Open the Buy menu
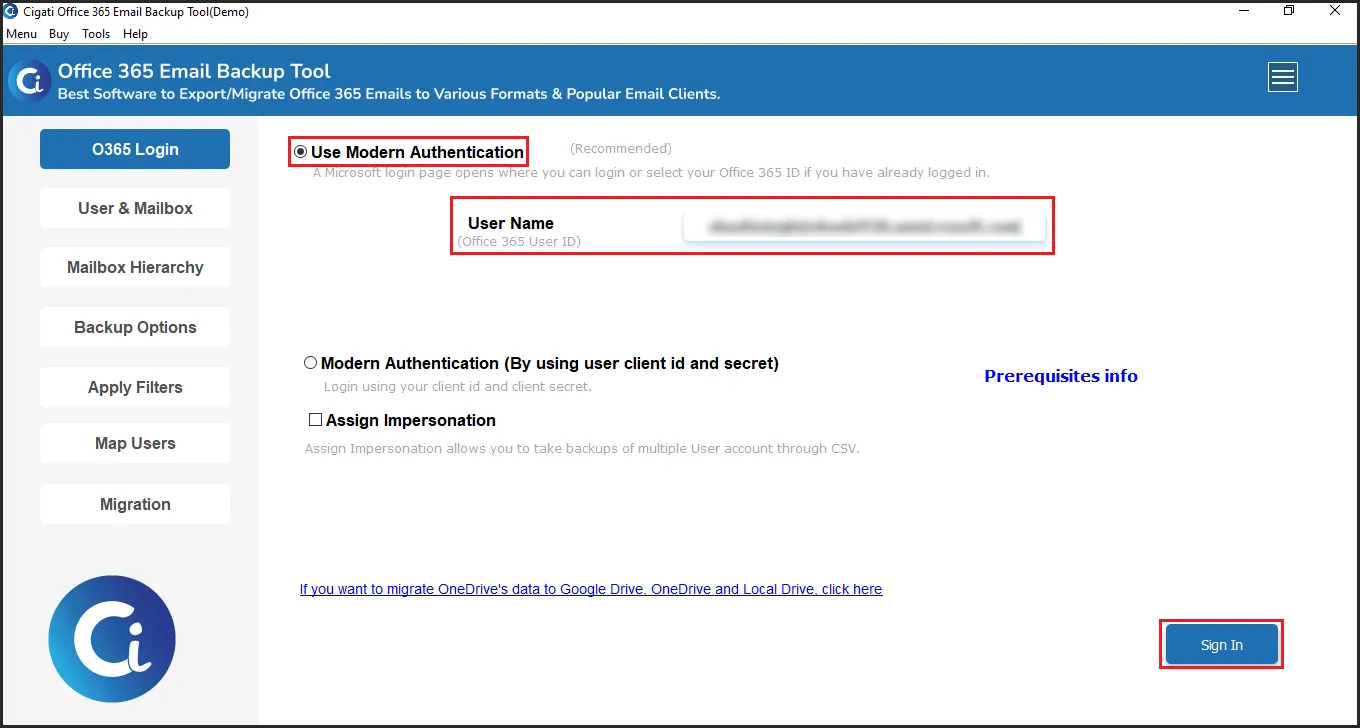Viewport: 1360px width, 728px height. 59,34
